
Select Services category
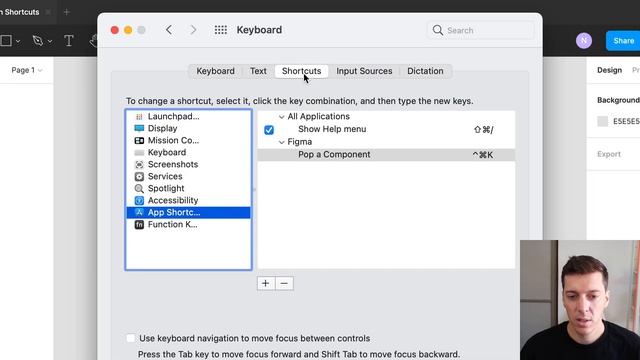[188, 176]
